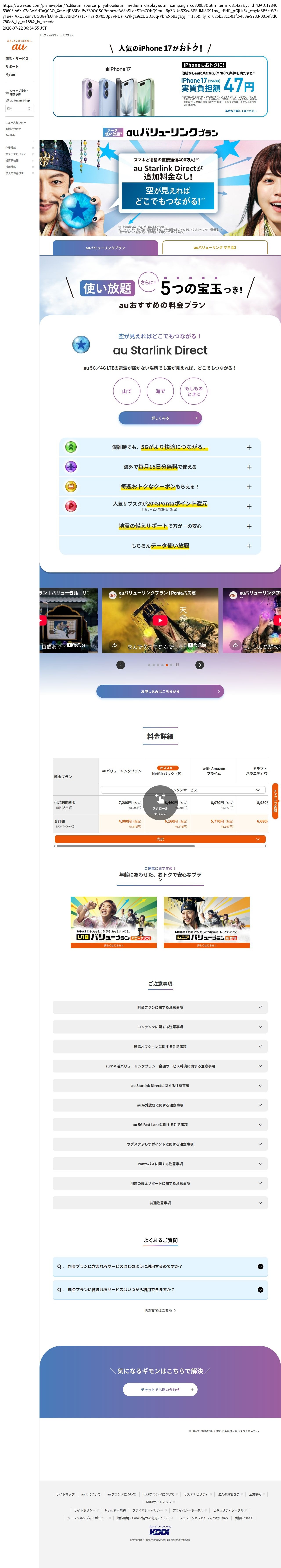Expand Pontaパスに関する注意事項

160,1164
